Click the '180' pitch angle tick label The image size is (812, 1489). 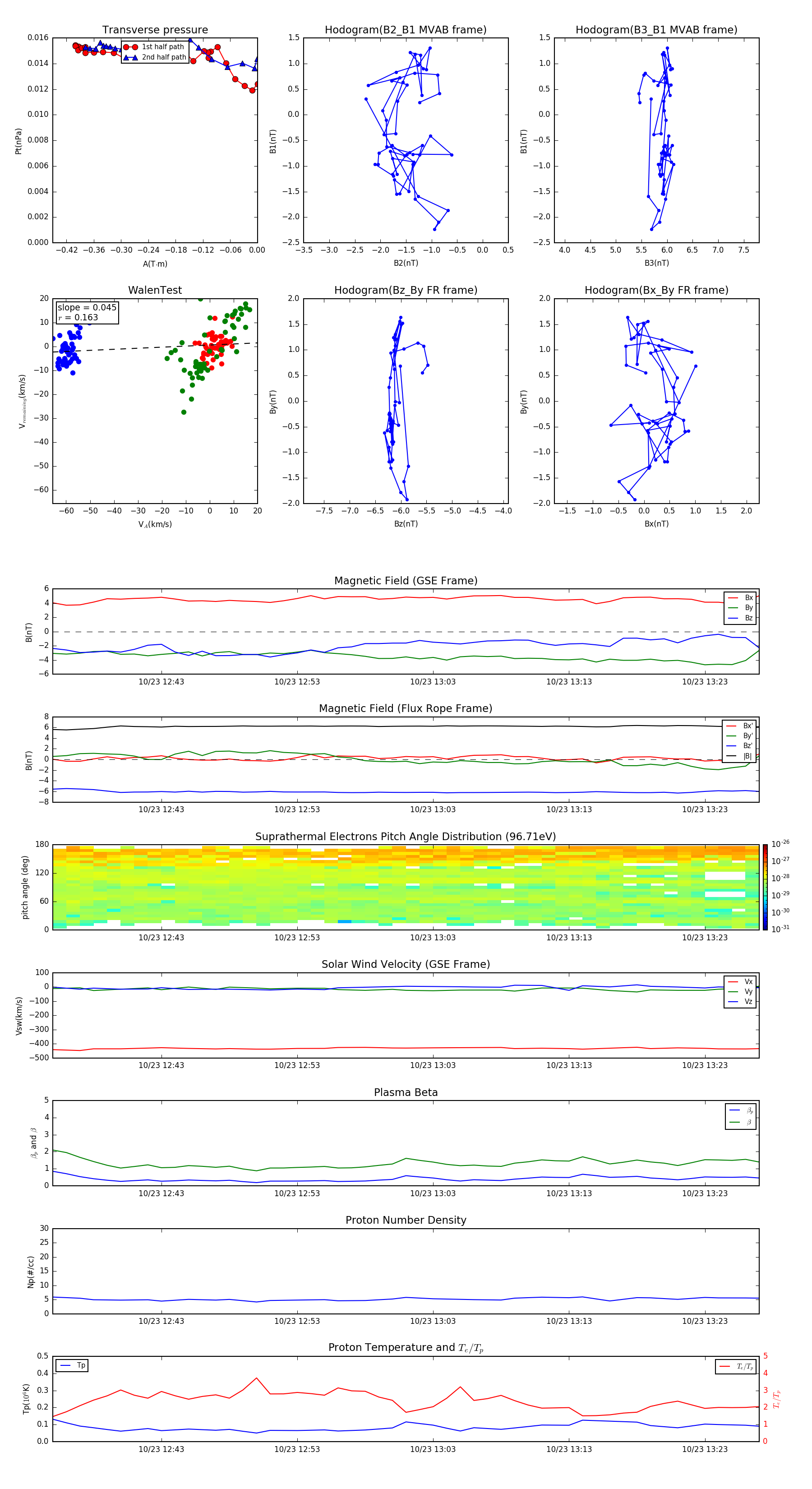click(42, 845)
